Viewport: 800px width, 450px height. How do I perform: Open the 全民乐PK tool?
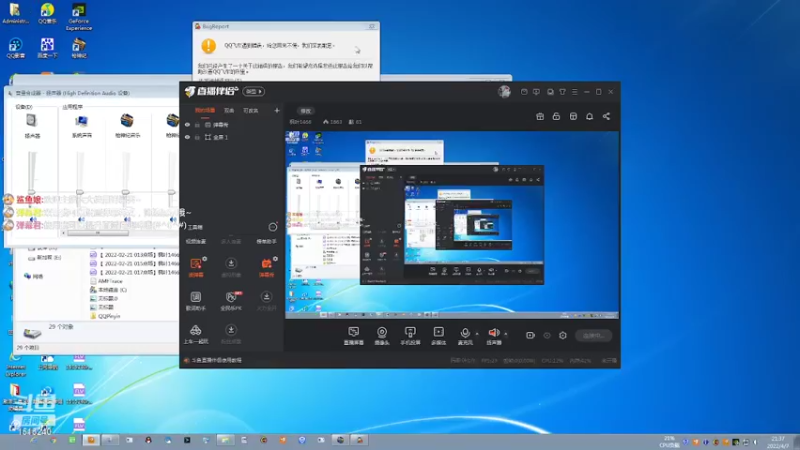click(231, 301)
